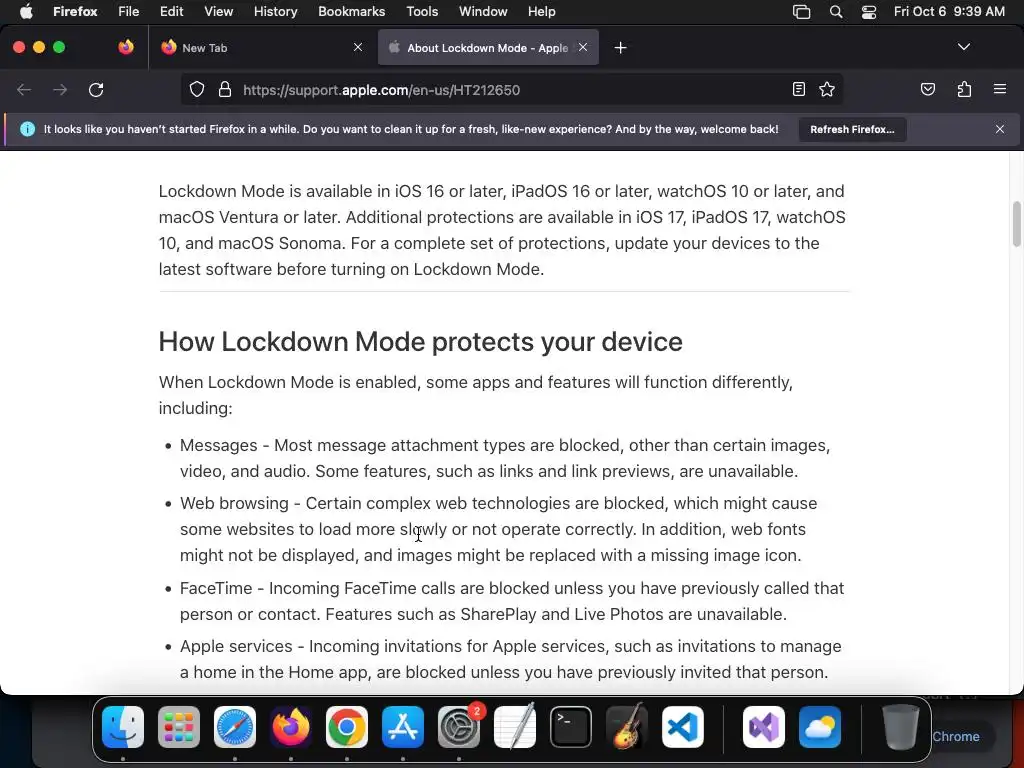Click the heading How Lockdown Mode protects your device
Screen dimensions: 1024x768
421,342
